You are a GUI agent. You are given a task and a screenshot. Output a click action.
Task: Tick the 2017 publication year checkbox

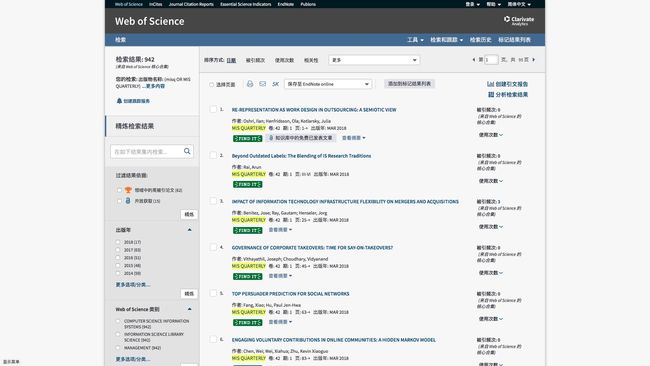coord(118,250)
